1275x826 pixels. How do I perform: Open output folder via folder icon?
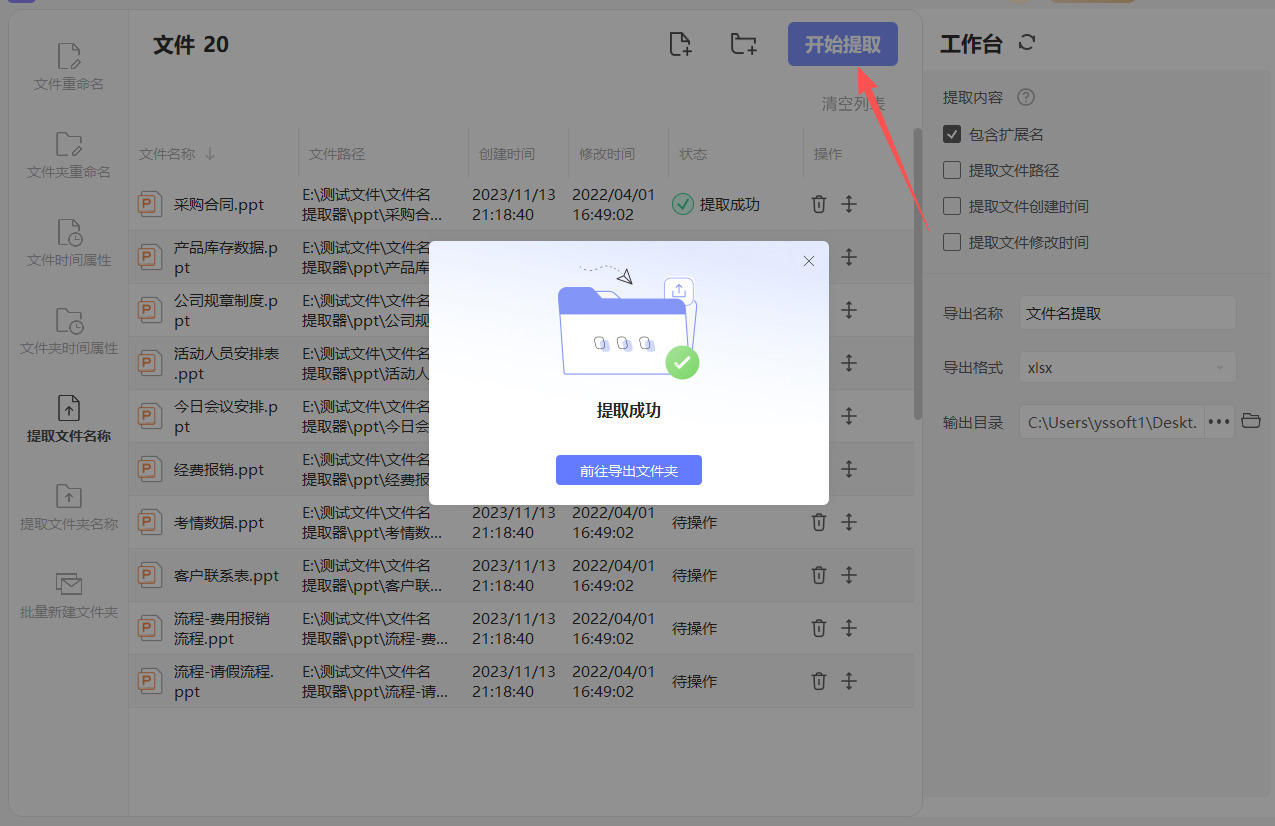1251,421
